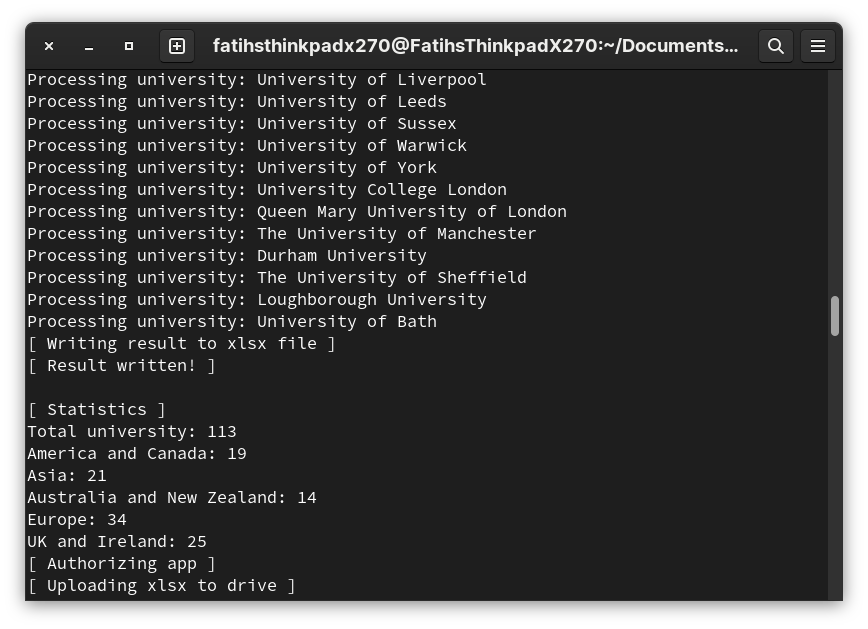Close the terminal window

49,46
